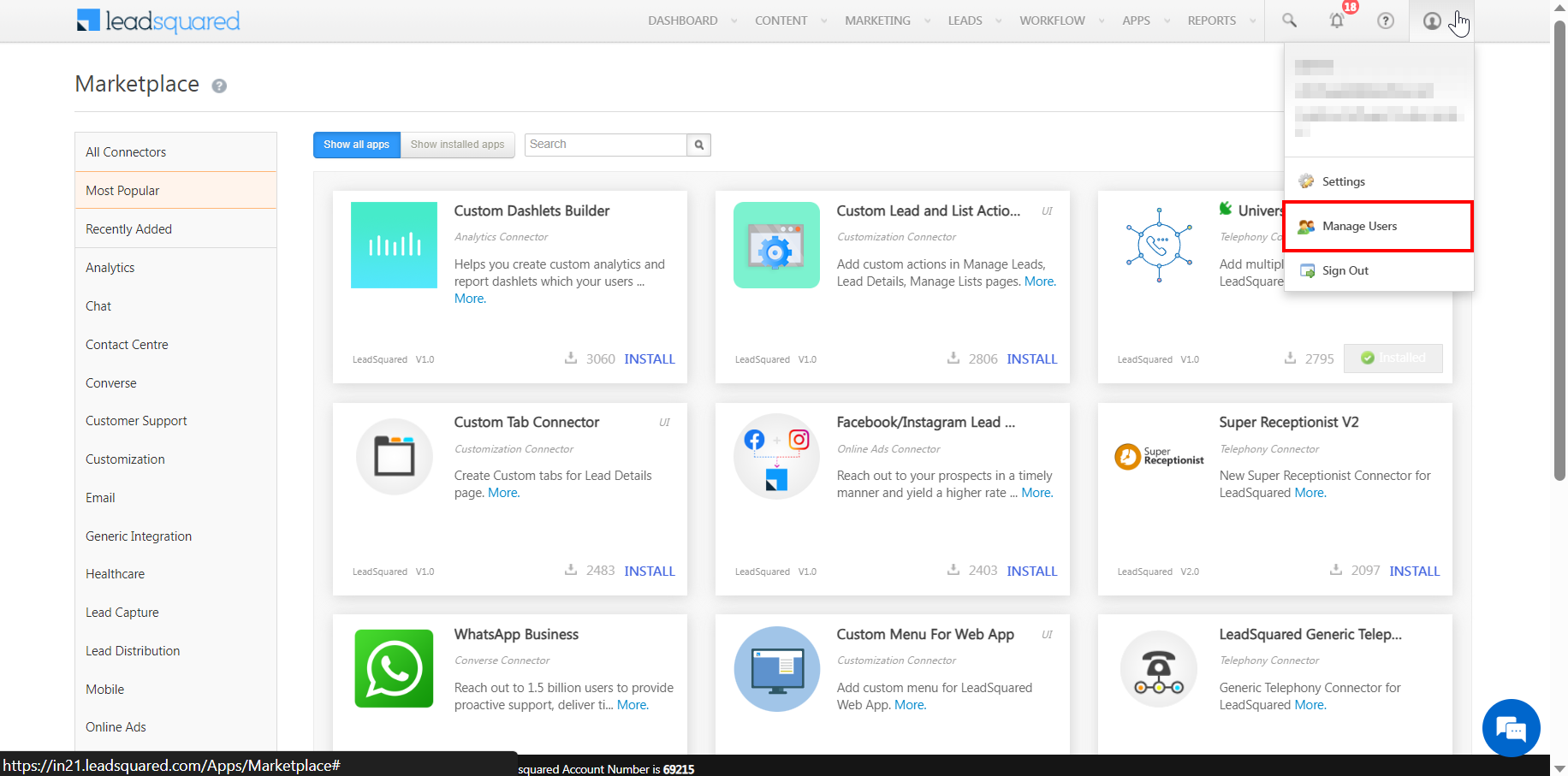
Task: Install Facebook/Instagram Lead connector
Action: tap(1032, 572)
